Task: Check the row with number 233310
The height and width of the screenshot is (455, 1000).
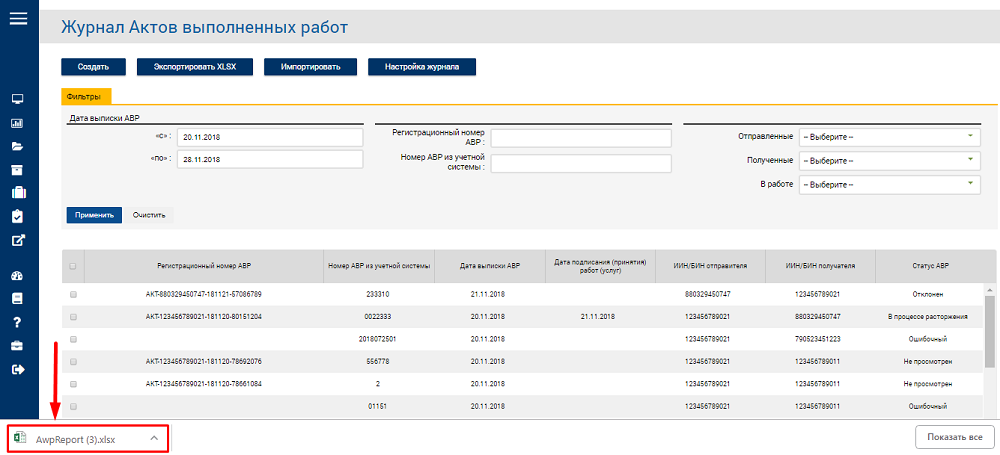Action: pos(73,294)
